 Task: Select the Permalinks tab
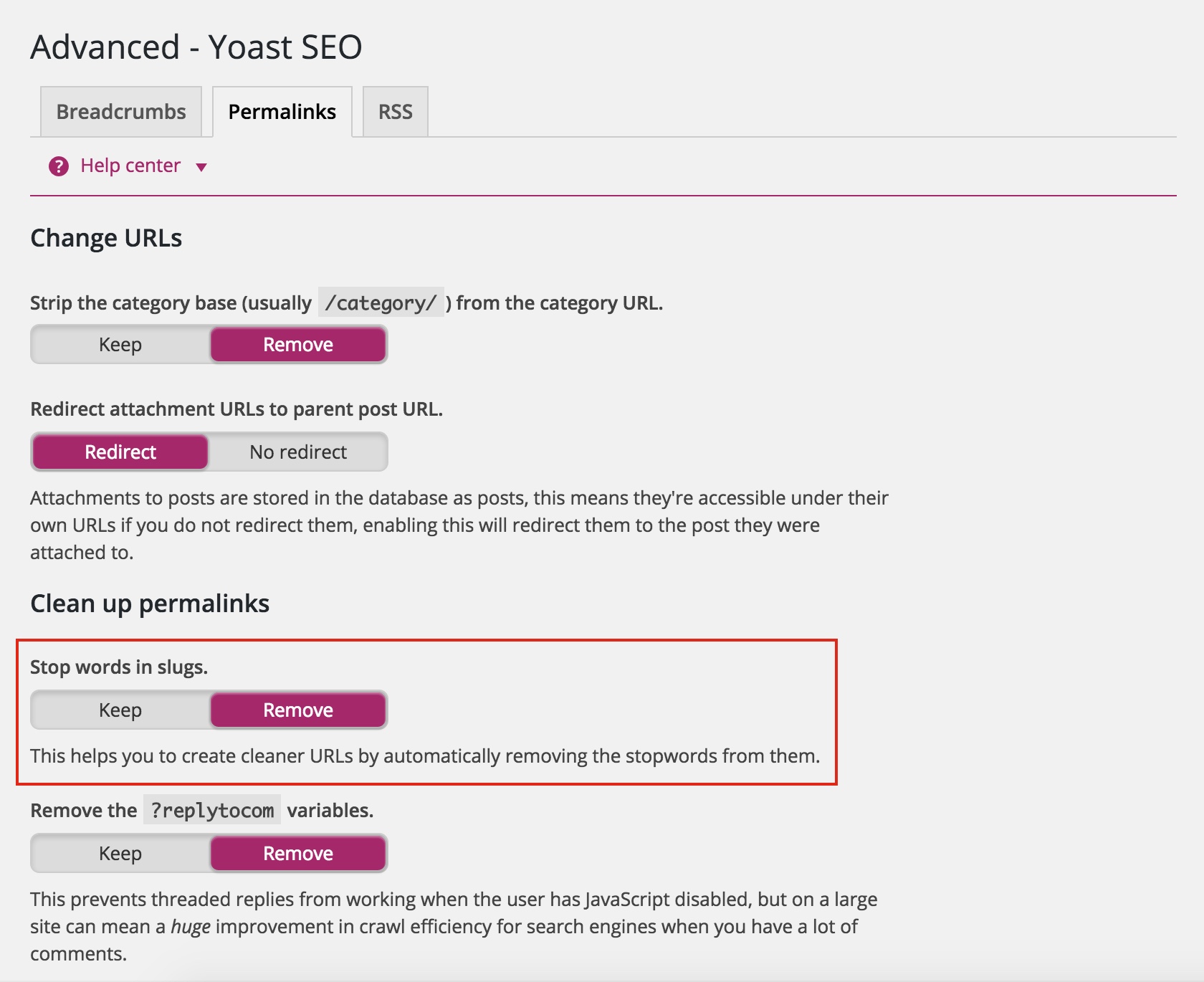tap(282, 112)
